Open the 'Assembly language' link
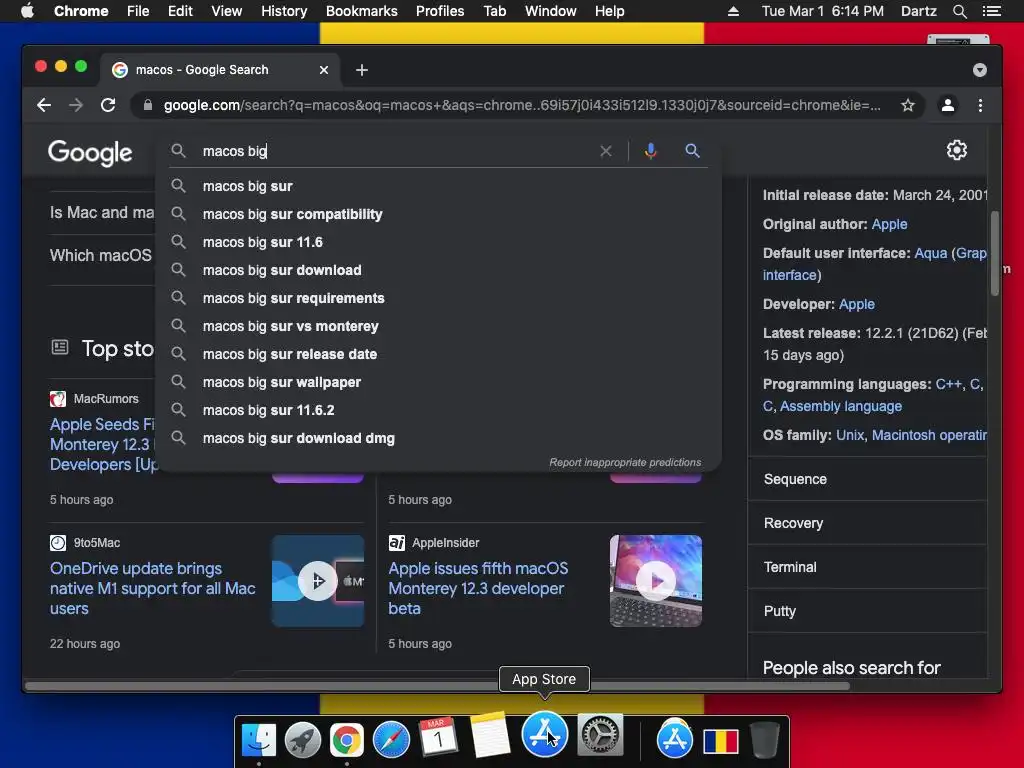The height and width of the screenshot is (768, 1024). pyautogui.click(x=840, y=406)
